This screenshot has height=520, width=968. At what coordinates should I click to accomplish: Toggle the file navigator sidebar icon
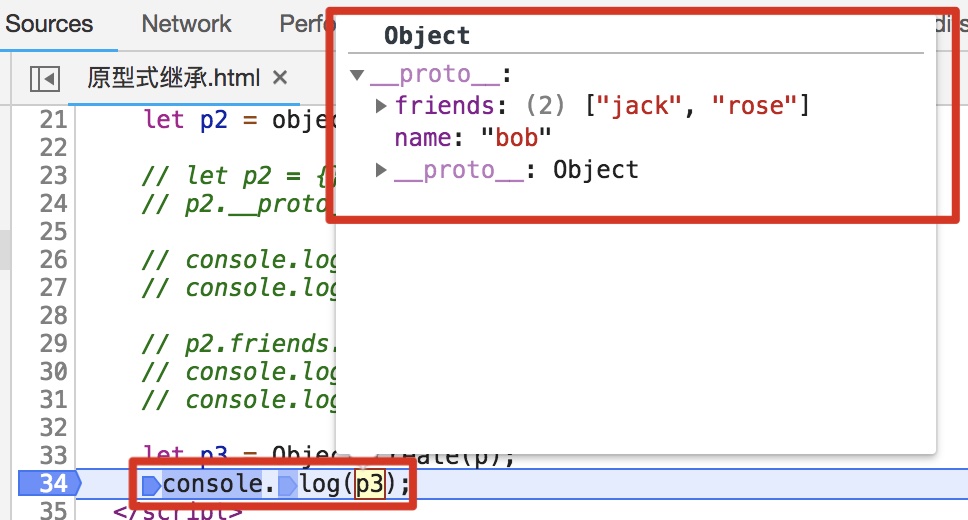click(x=44, y=79)
